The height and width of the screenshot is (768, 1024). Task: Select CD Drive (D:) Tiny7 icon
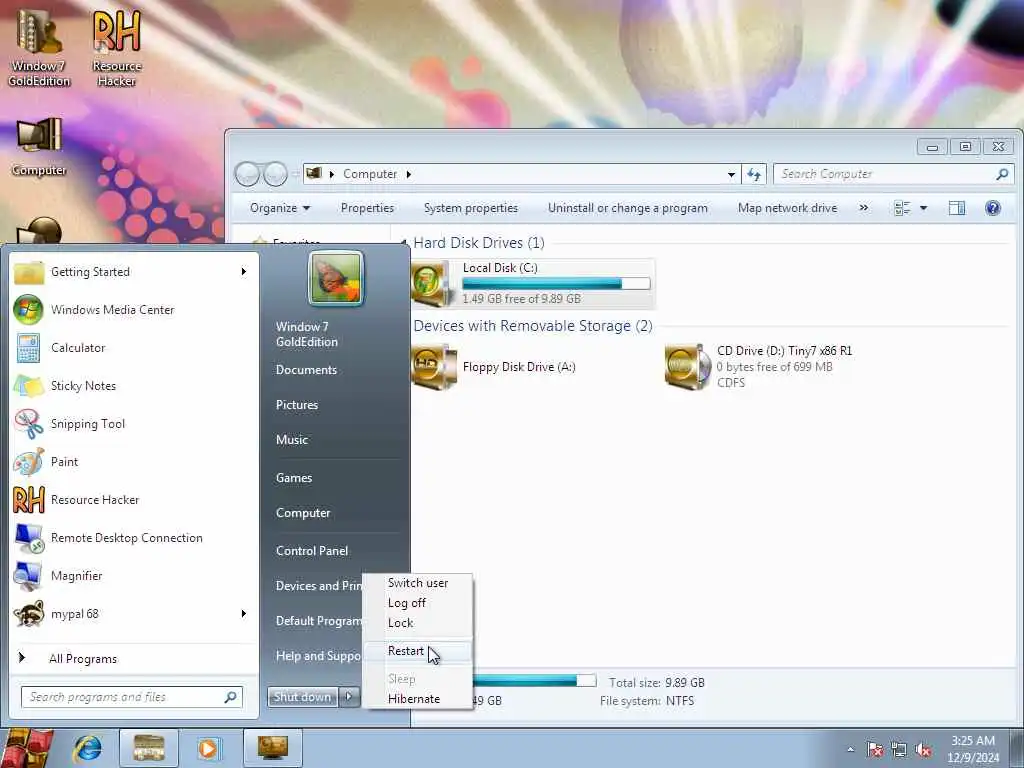point(687,367)
